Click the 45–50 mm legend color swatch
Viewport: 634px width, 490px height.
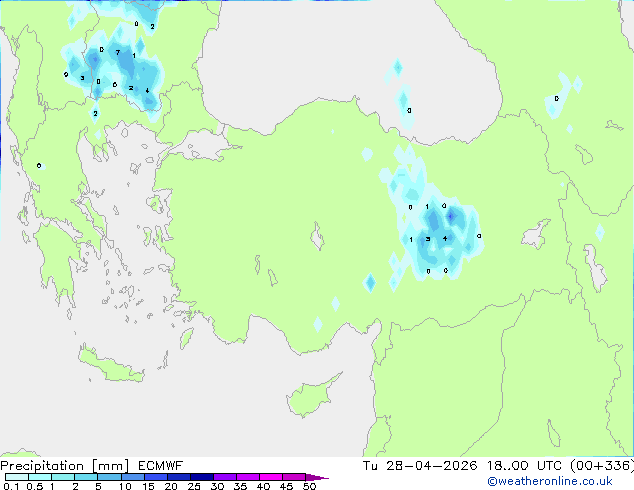294,477
